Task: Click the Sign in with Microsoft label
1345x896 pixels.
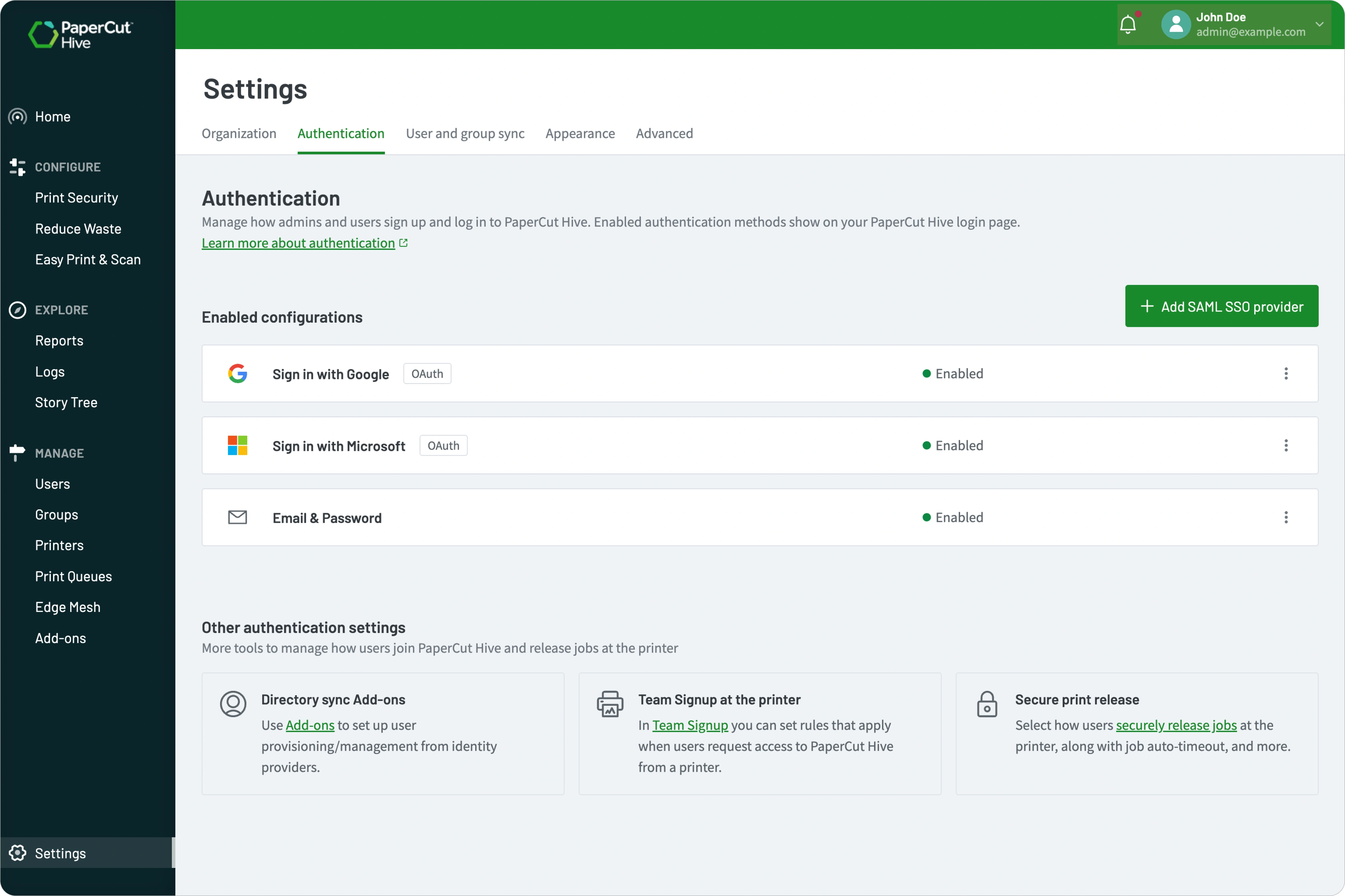Action: pos(339,446)
